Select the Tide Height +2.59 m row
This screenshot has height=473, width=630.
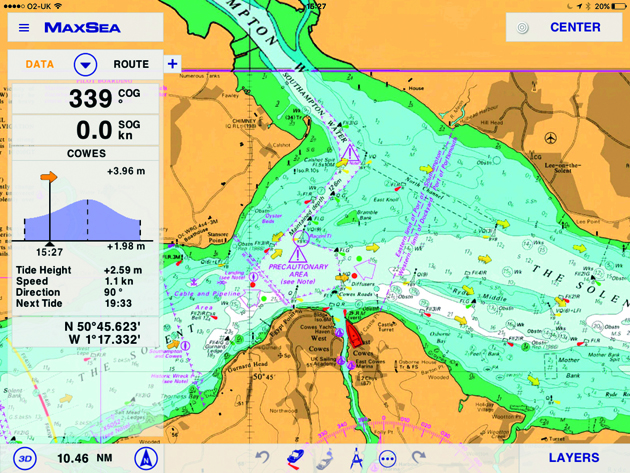pos(79,270)
